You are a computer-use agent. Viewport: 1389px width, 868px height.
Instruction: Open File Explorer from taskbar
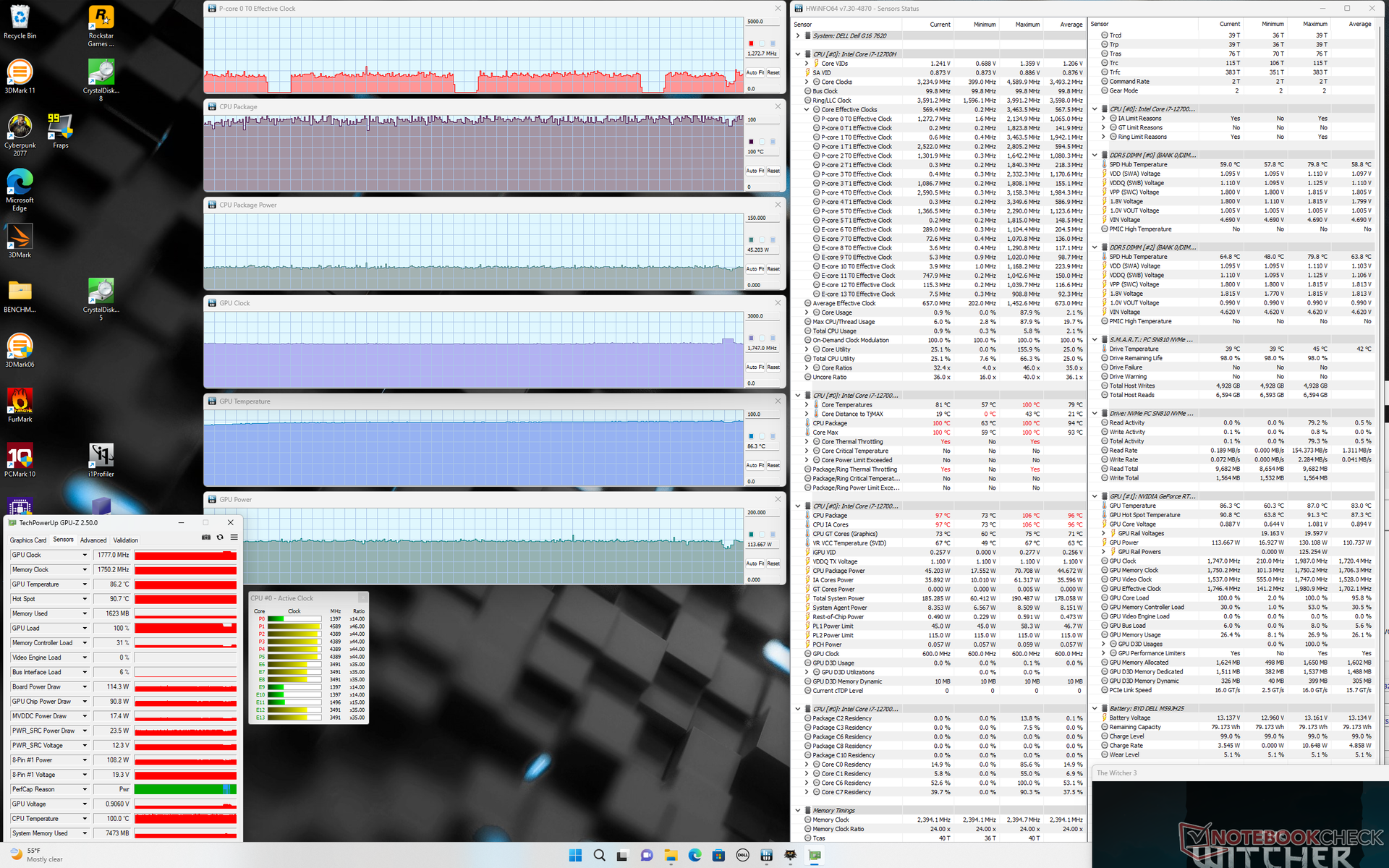[671, 855]
